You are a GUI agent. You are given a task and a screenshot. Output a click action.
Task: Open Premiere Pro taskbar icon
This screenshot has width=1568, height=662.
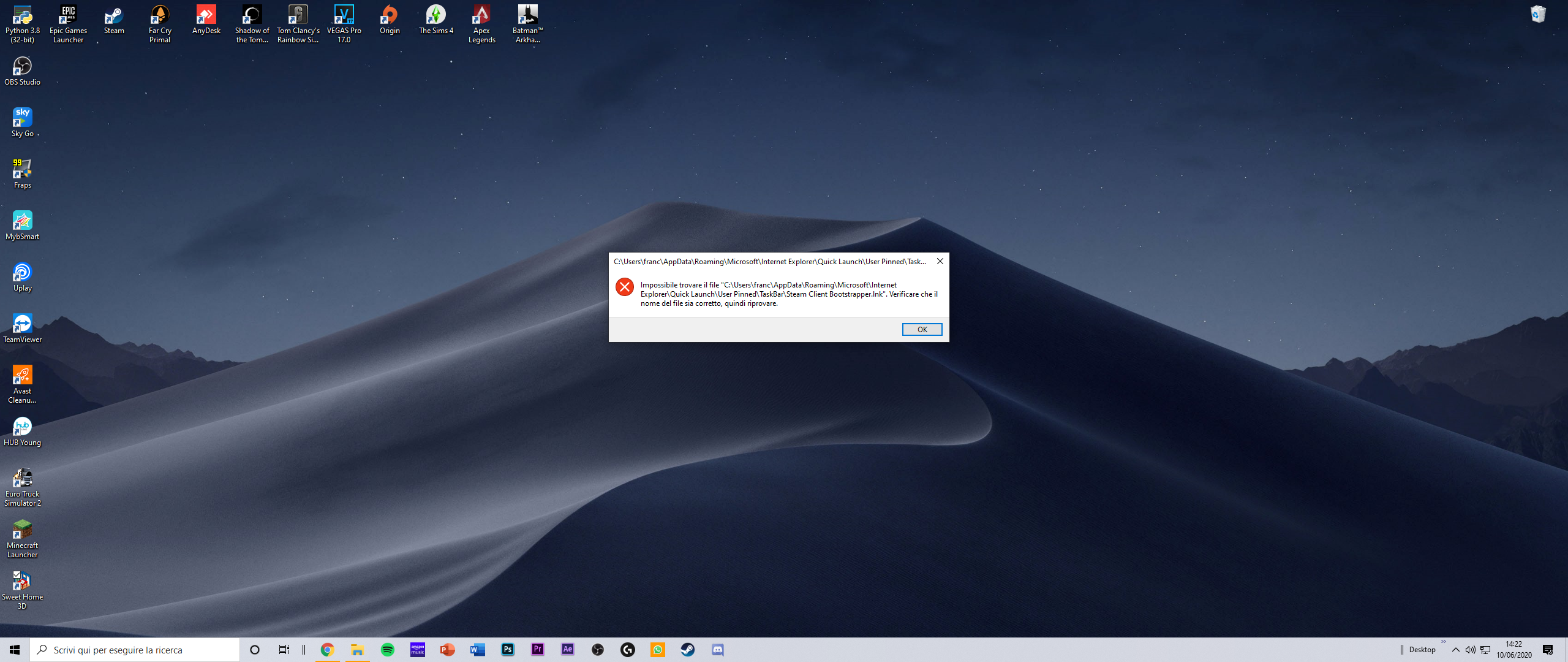click(538, 650)
